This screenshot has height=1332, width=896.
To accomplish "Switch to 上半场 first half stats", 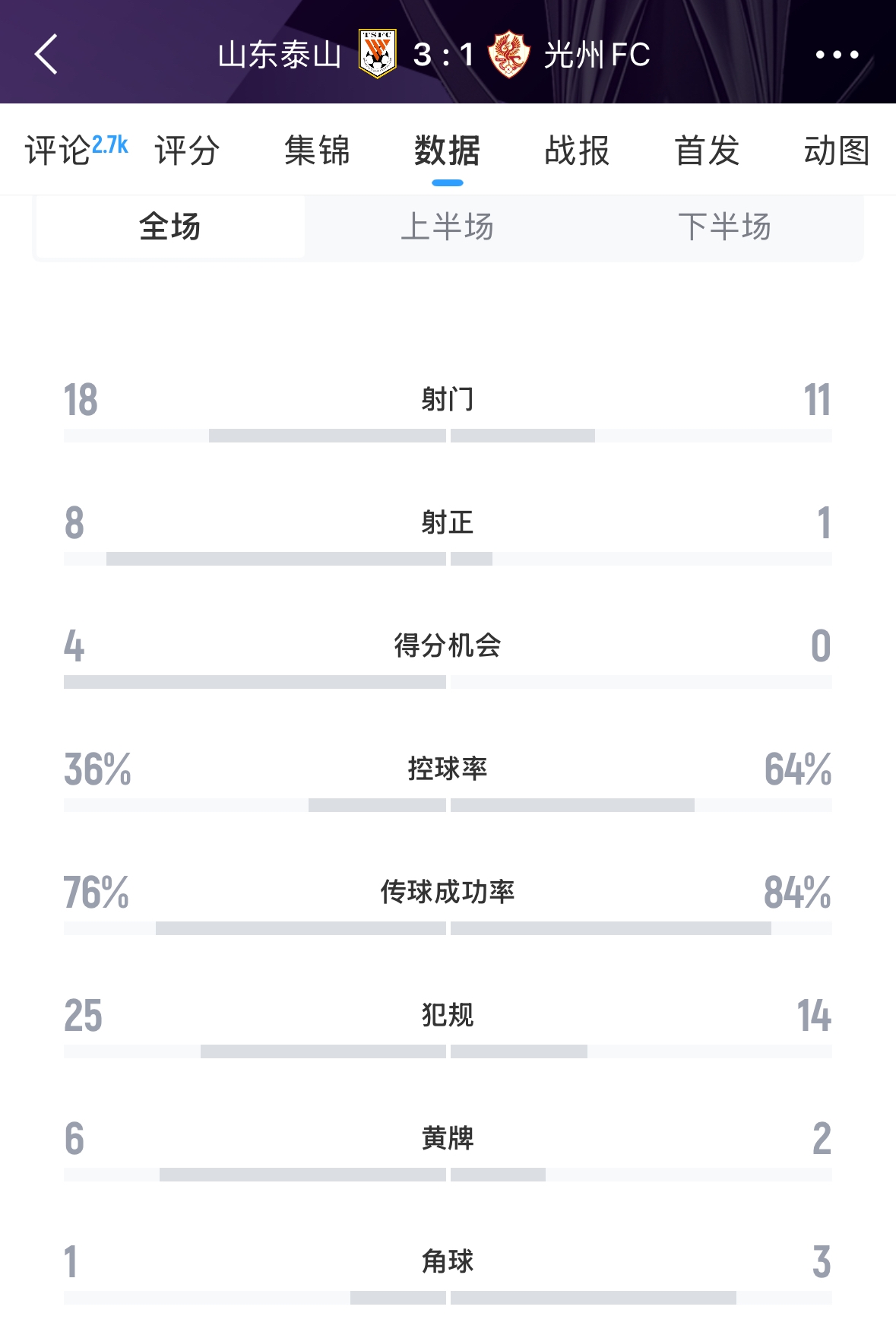I will click(448, 228).
